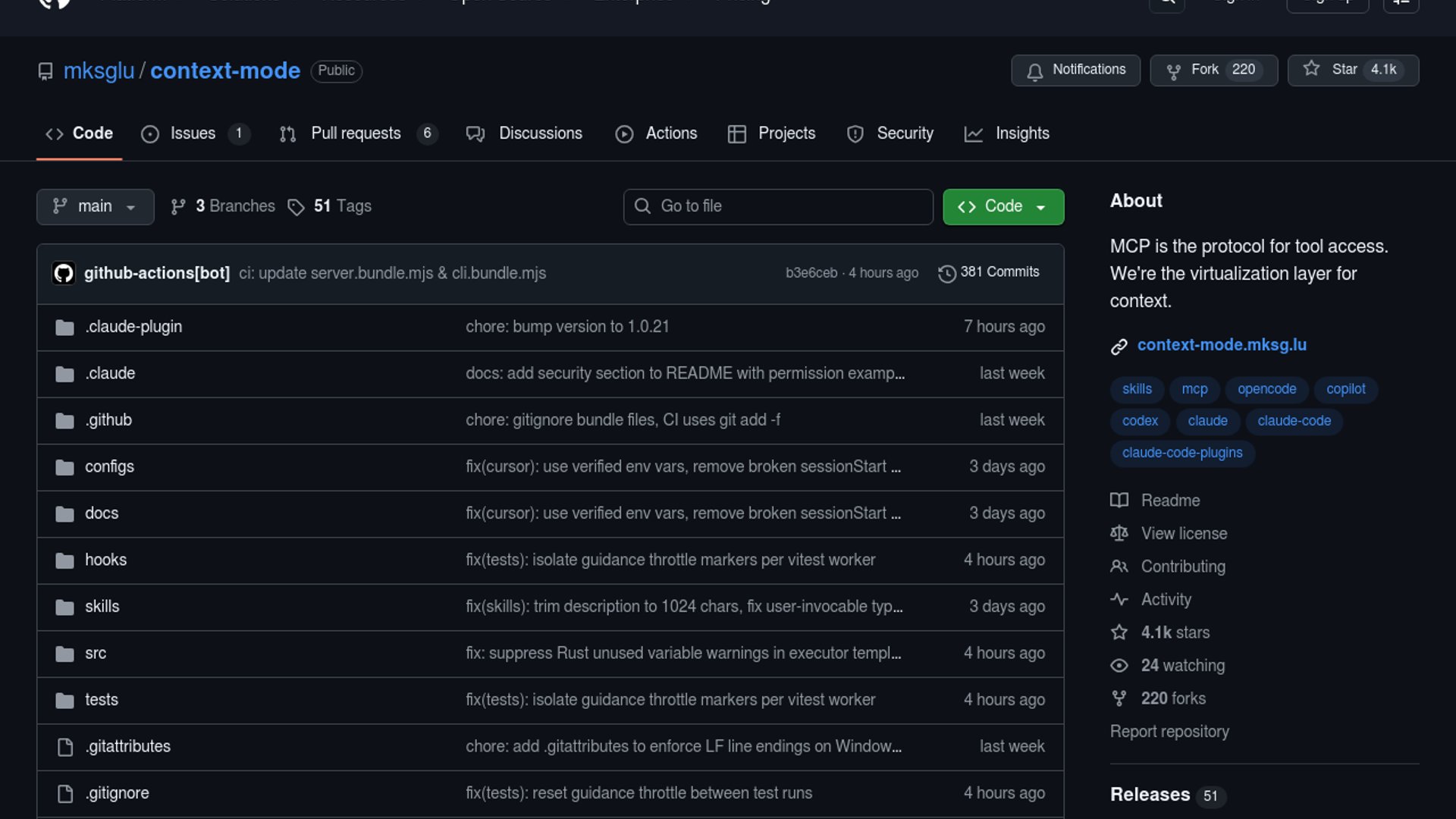Open commit history via clock icon

pyautogui.click(x=946, y=273)
